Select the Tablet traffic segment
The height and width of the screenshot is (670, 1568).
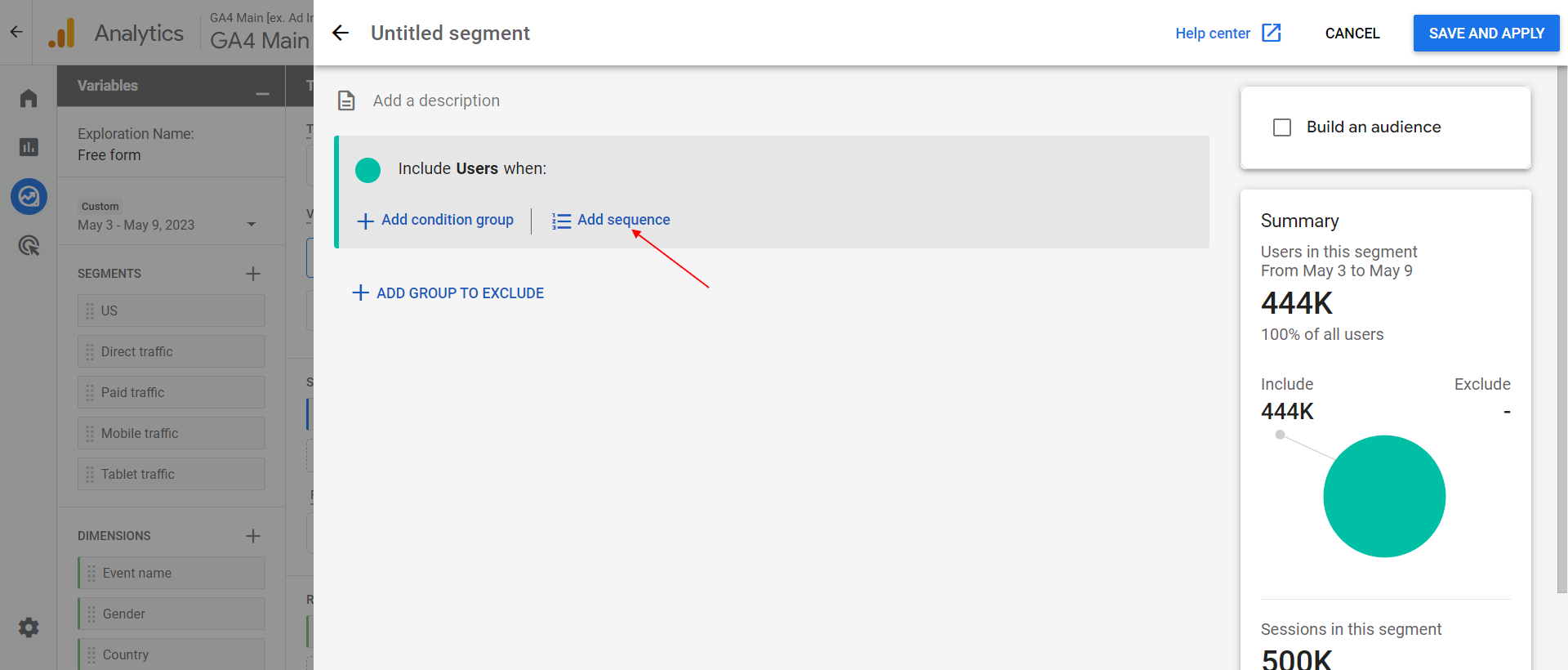coord(171,474)
